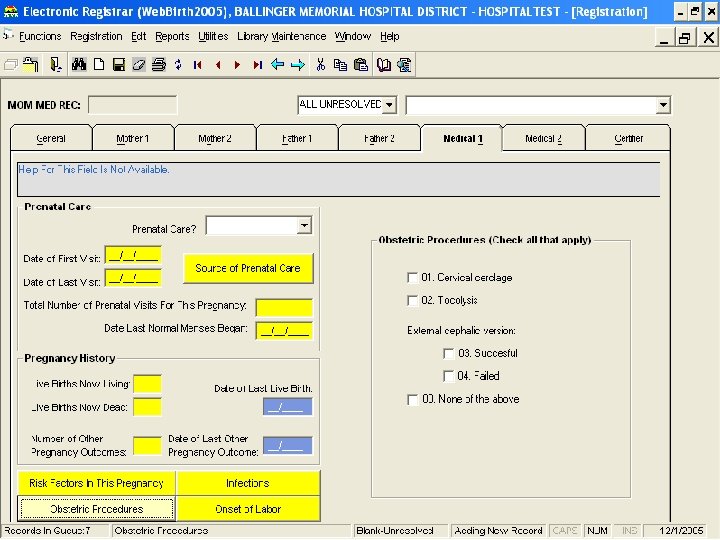Go to the first record
This screenshot has height=540, width=720.
(x=197, y=64)
